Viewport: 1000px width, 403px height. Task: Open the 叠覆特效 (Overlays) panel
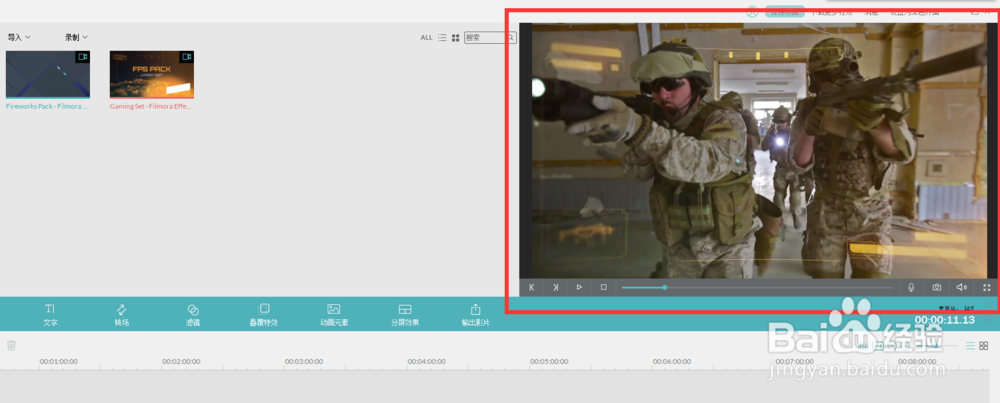[x=263, y=314]
